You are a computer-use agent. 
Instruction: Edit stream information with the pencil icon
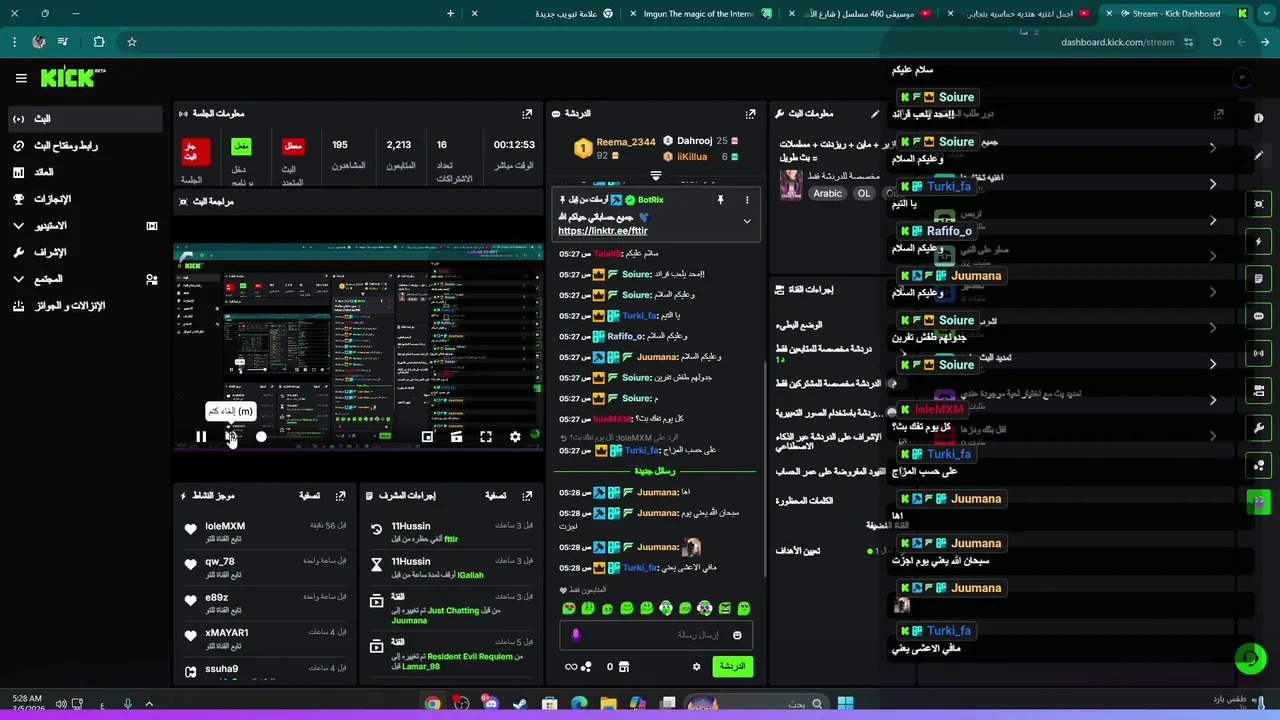(875, 114)
